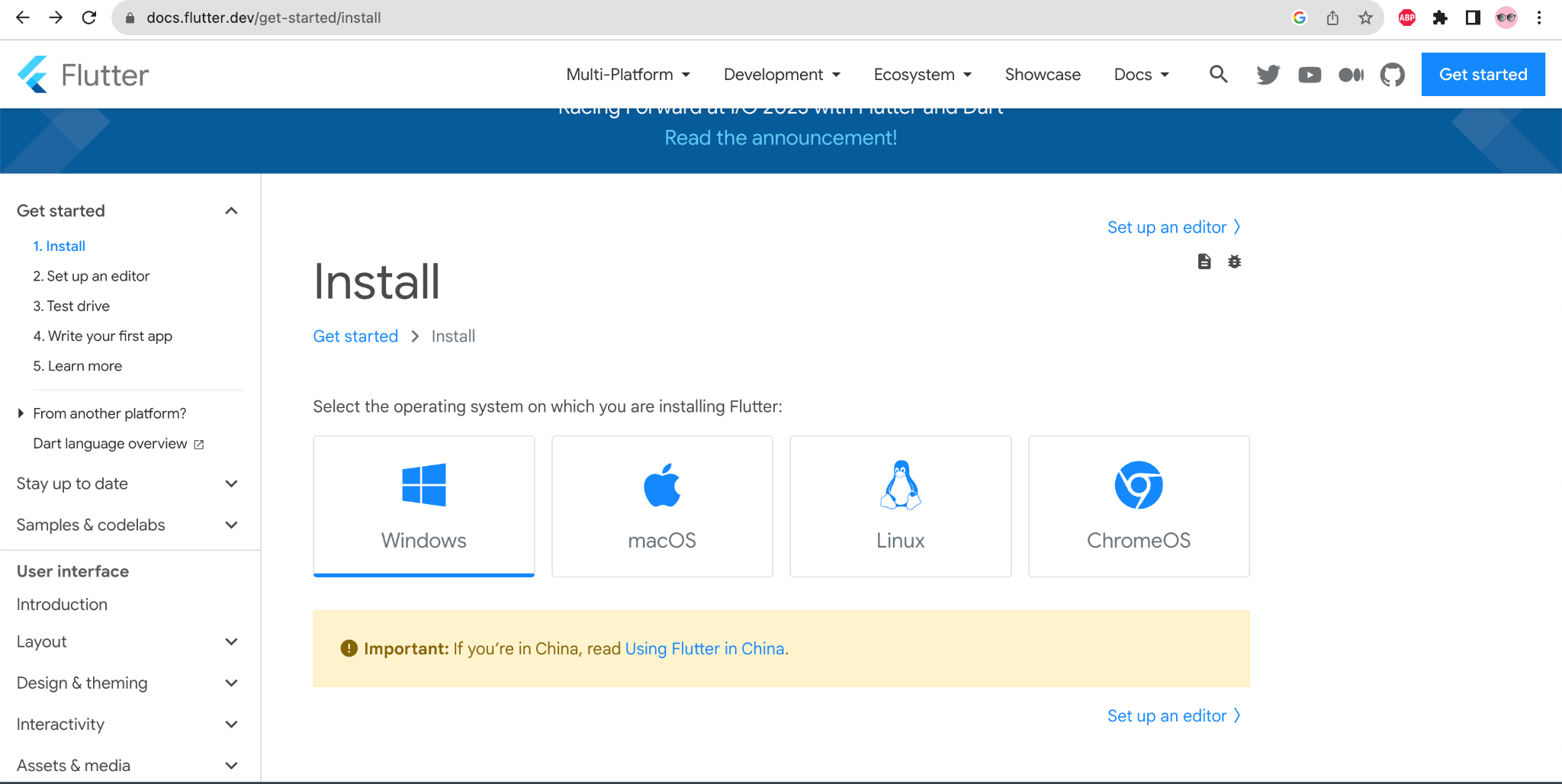Click the browser address bar URL
The height and width of the screenshot is (784, 1562).
pyautogui.click(x=264, y=18)
